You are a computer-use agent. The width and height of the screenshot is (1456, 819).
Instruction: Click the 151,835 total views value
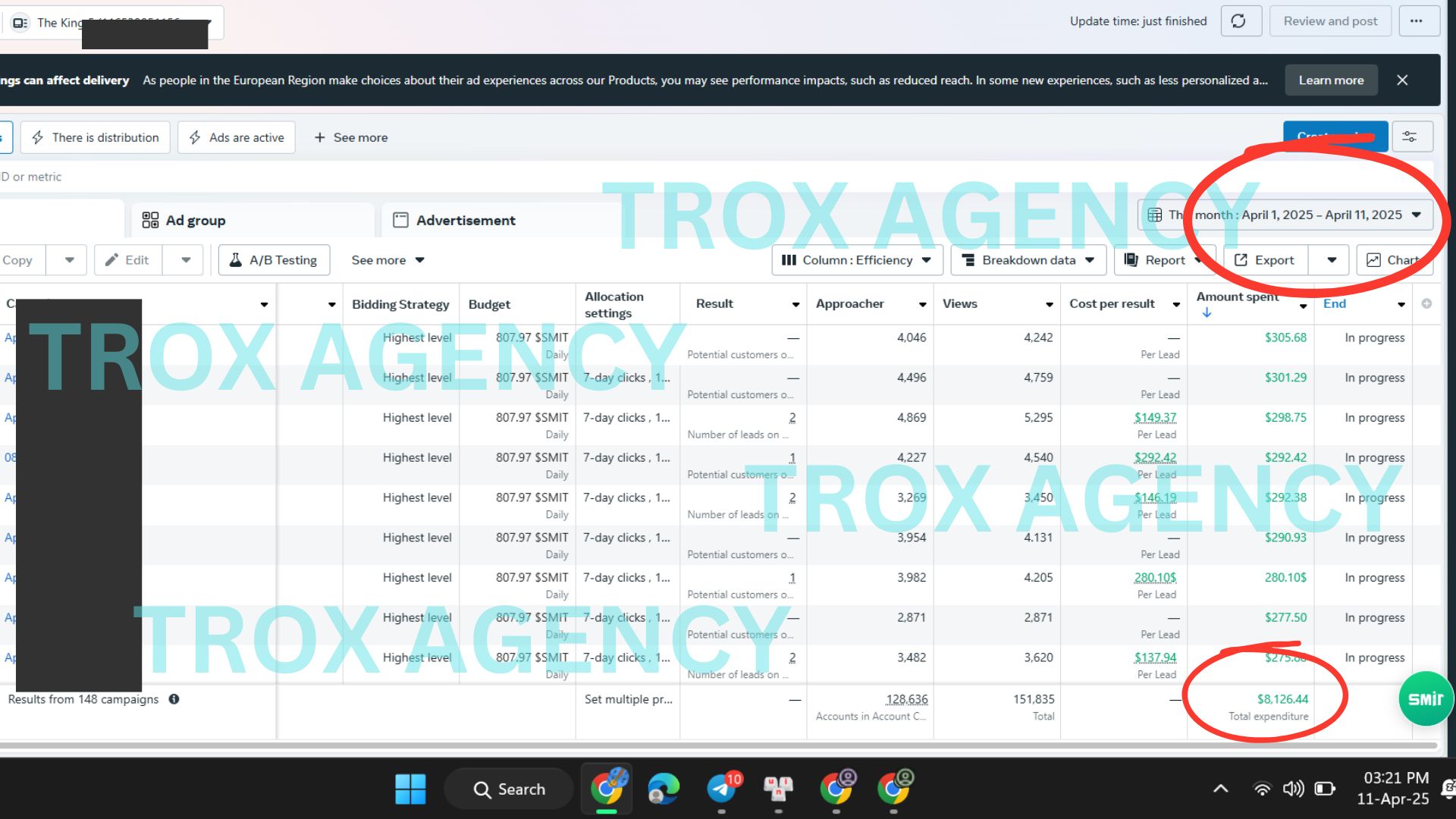(x=1034, y=699)
